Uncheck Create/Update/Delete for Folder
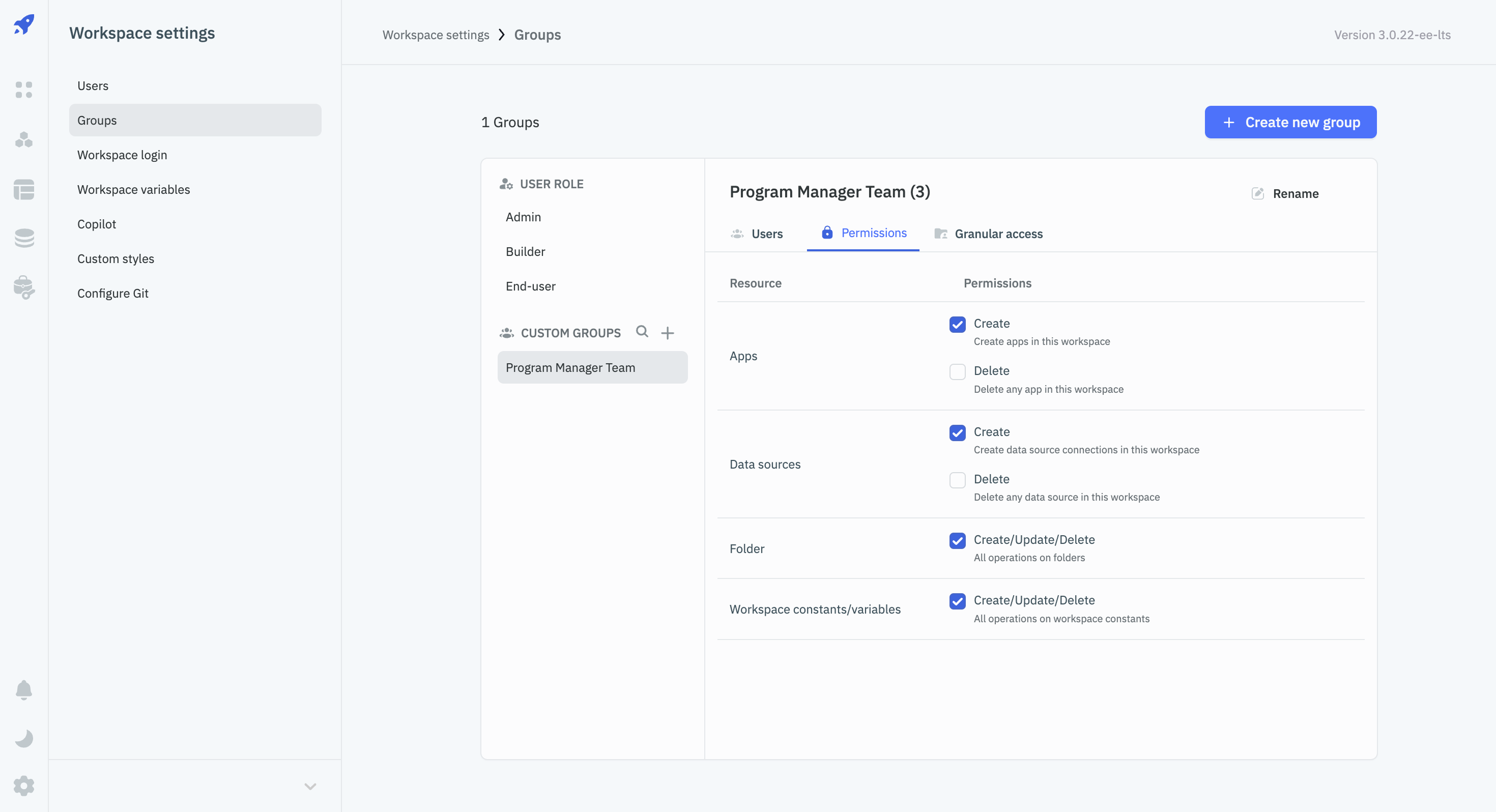 point(957,541)
